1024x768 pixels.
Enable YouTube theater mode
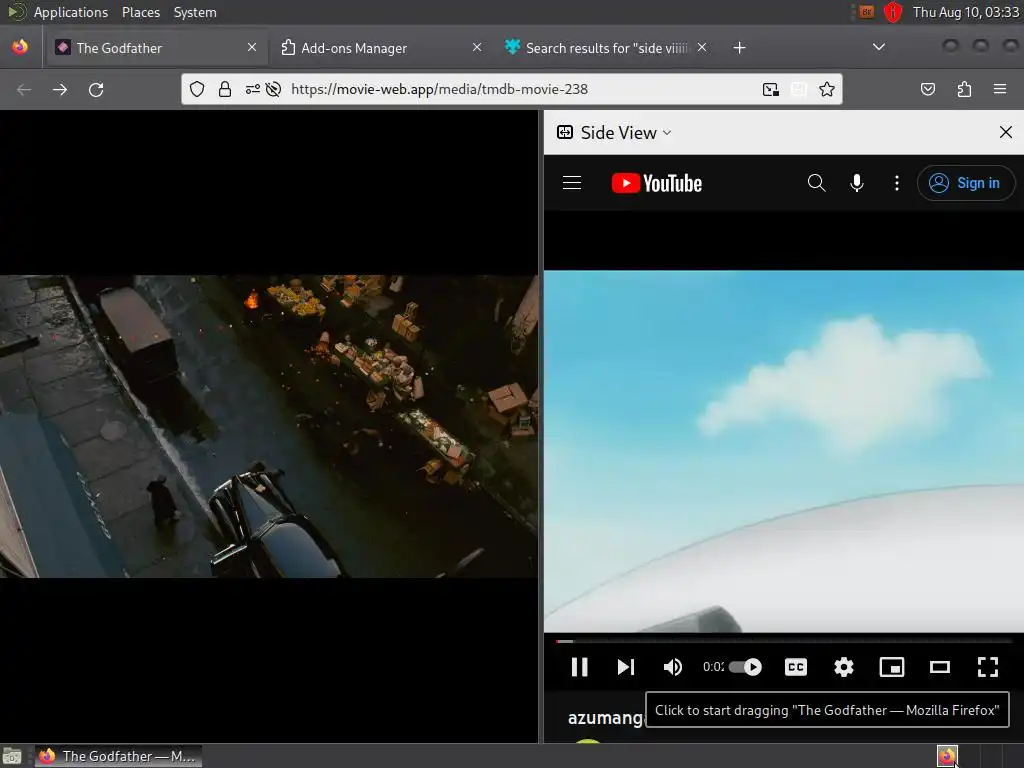click(940, 667)
